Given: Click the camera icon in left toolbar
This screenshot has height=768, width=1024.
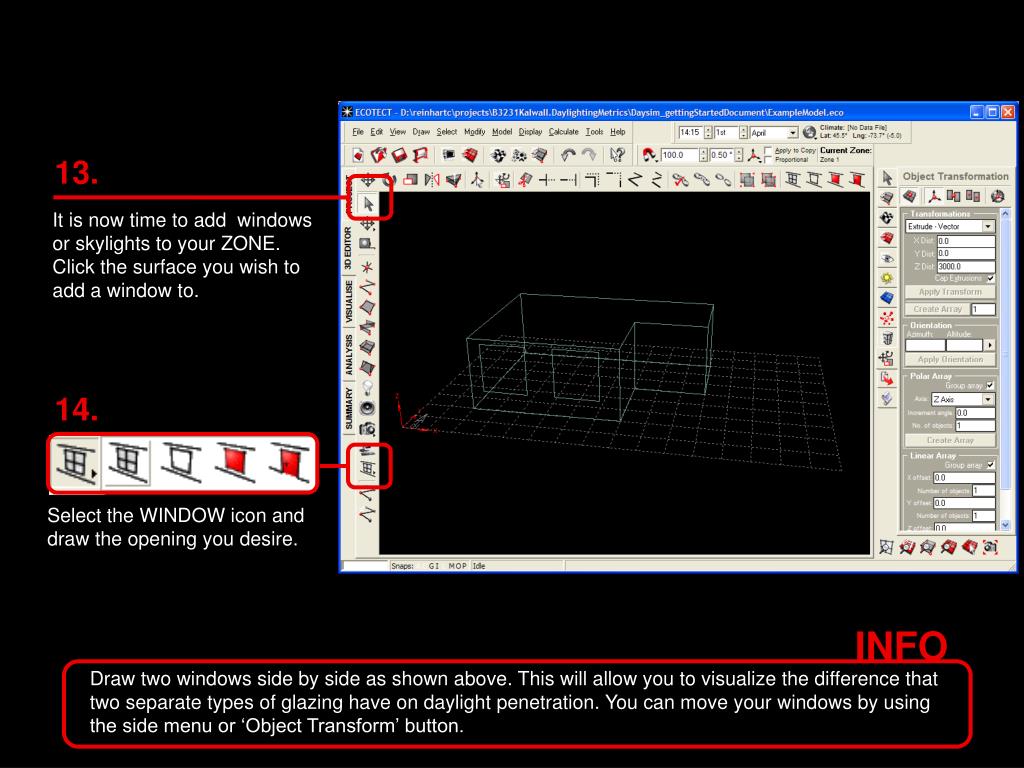Looking at the screenshot, I should coord(368,428).
